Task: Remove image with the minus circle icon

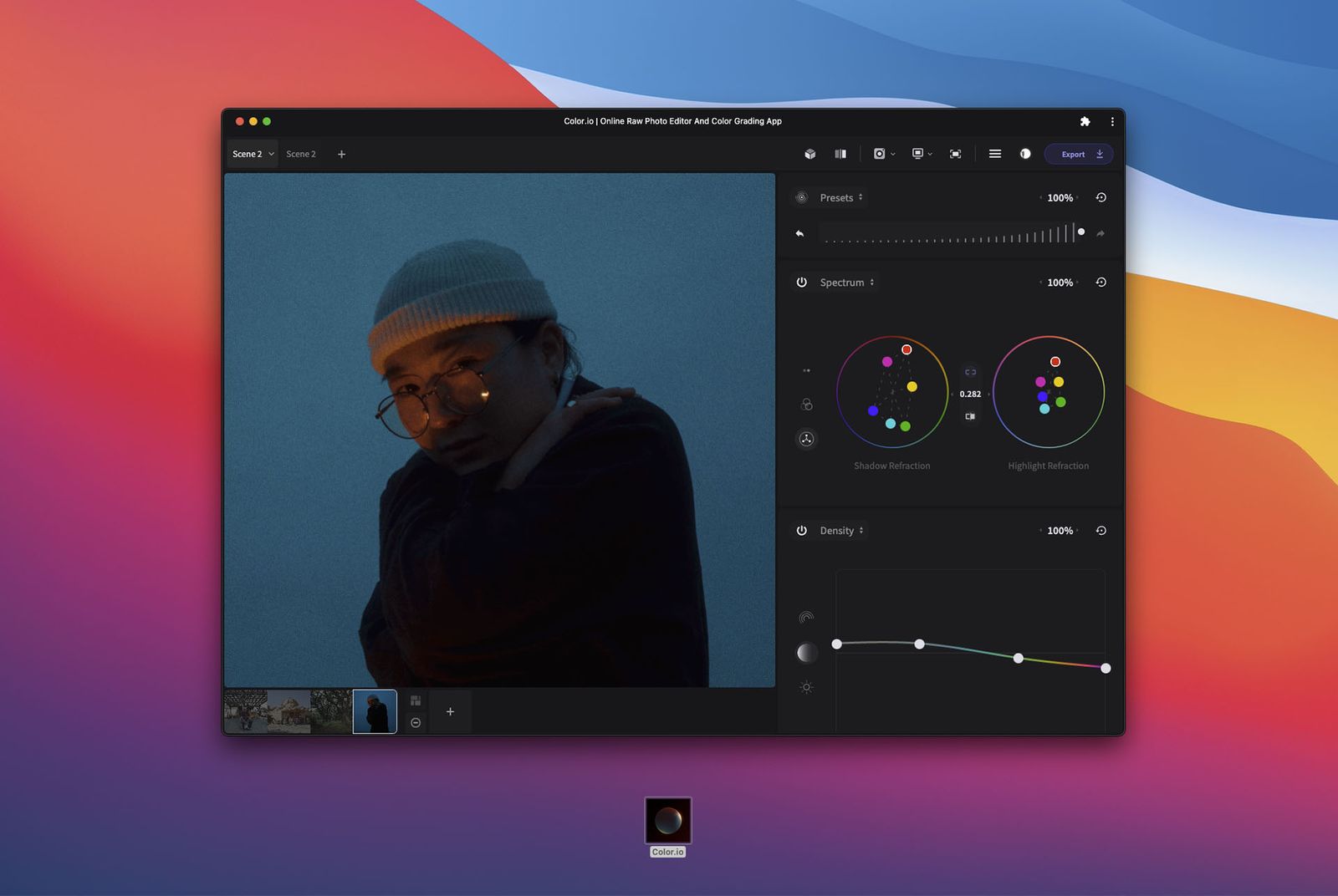Action: coord(416,723)
